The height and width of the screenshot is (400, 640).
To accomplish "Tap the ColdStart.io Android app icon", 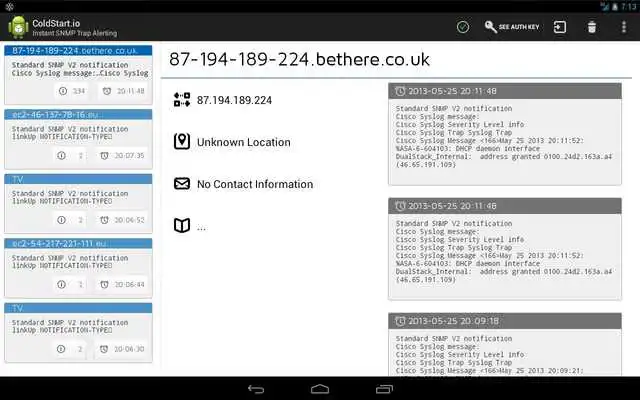I will [x=18, y=27].
